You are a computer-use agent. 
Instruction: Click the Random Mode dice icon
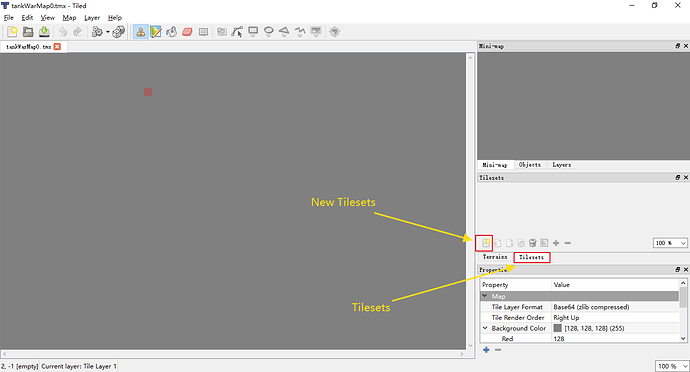[118, 32]
